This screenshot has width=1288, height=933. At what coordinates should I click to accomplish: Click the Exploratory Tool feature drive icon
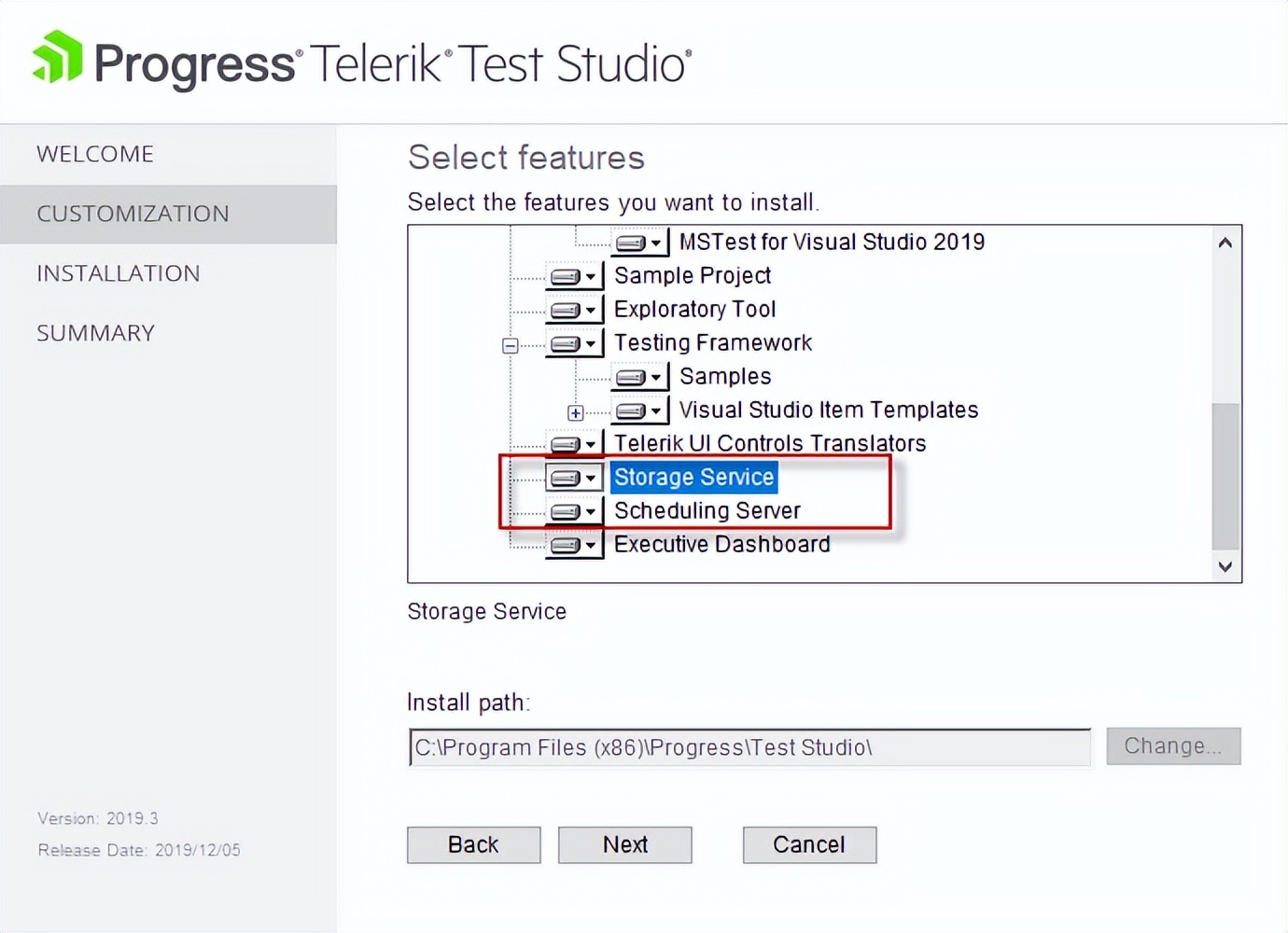click(x=567, y=309)
